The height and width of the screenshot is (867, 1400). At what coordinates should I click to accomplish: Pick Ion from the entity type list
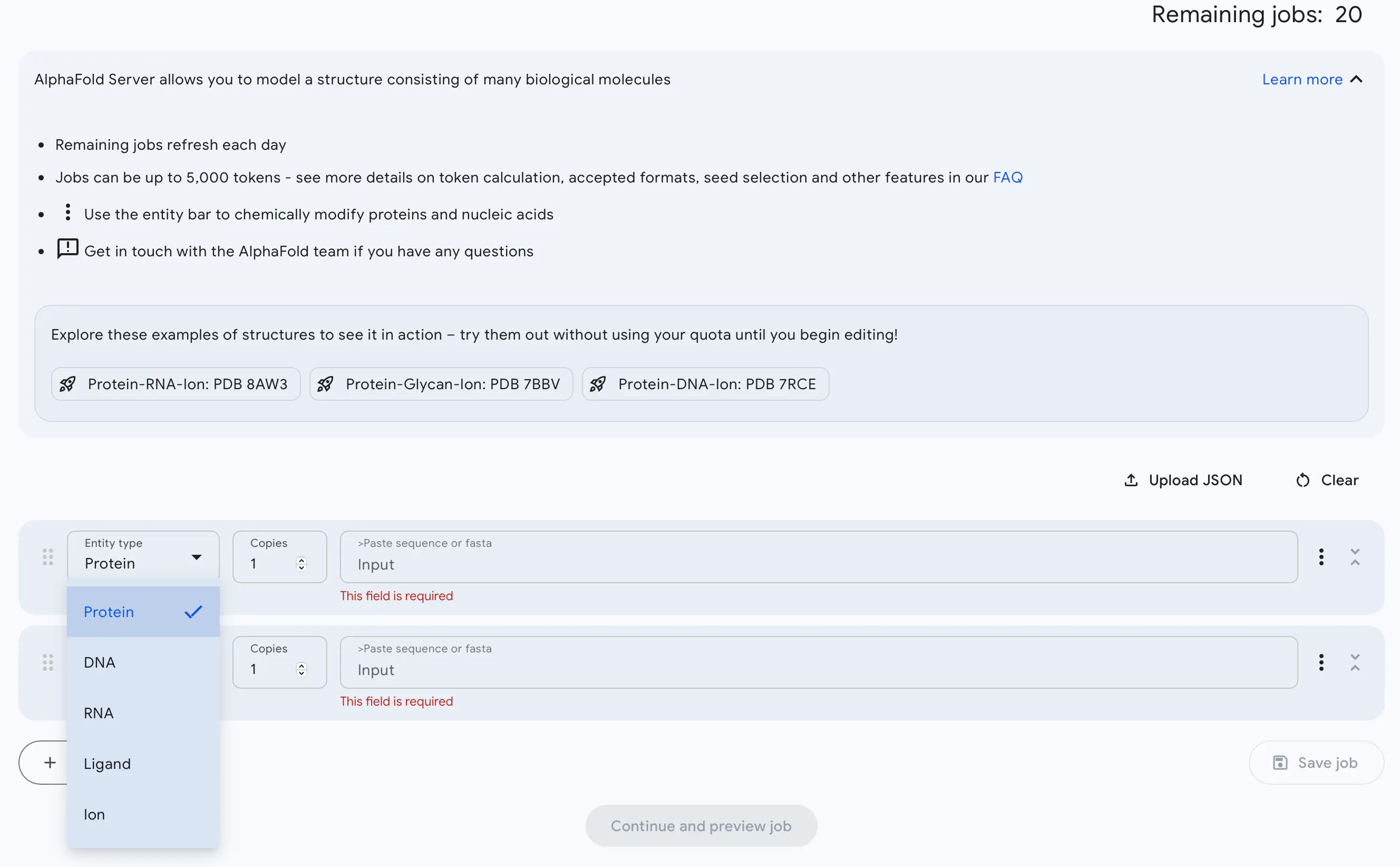tap(143, 814)
